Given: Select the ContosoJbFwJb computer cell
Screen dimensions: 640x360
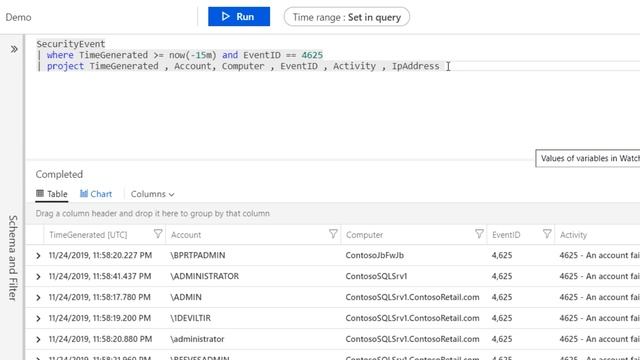Looking at the screenshot, I should coord(374,256).
